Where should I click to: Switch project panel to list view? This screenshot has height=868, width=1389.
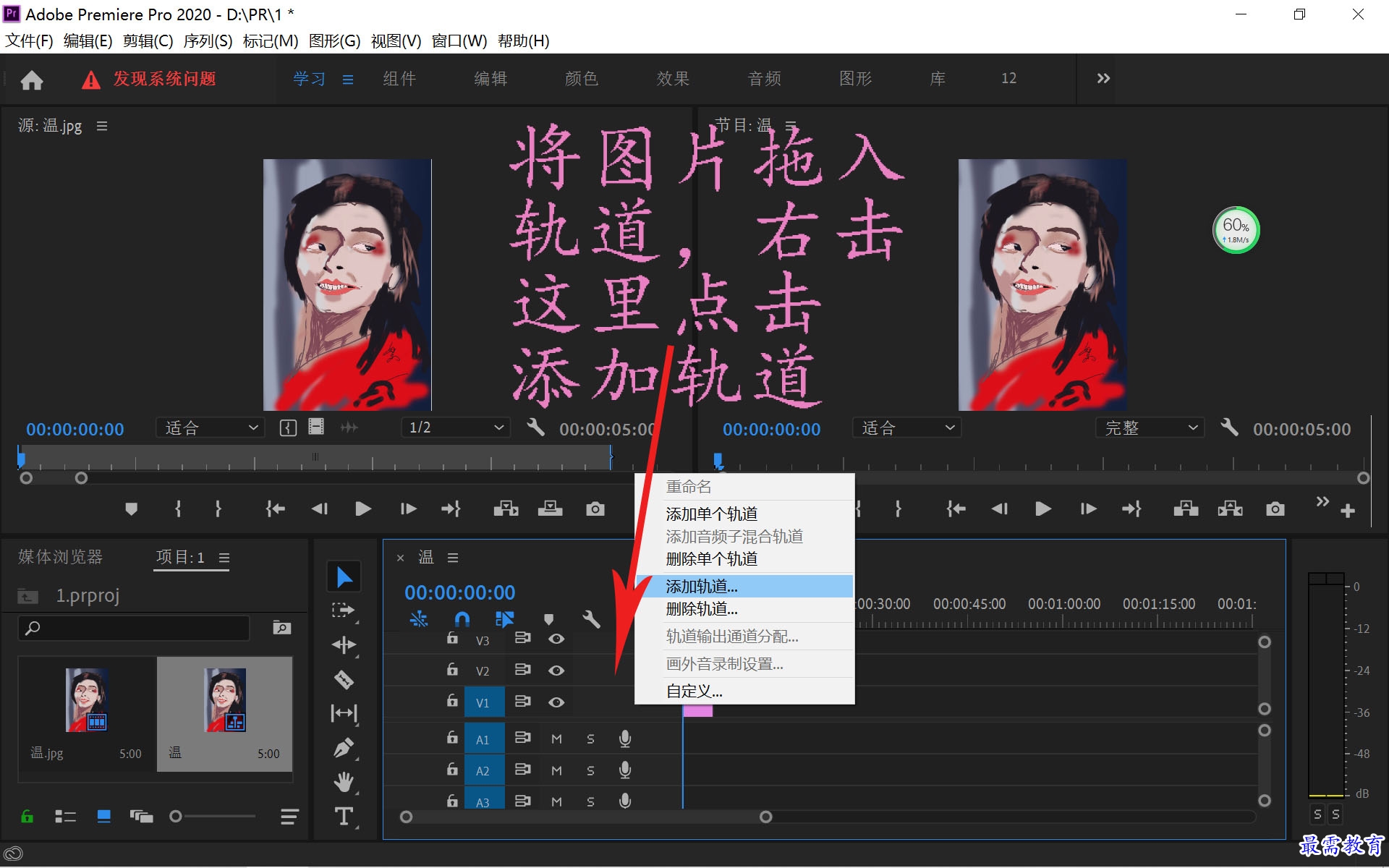click(x=65, y=817)
